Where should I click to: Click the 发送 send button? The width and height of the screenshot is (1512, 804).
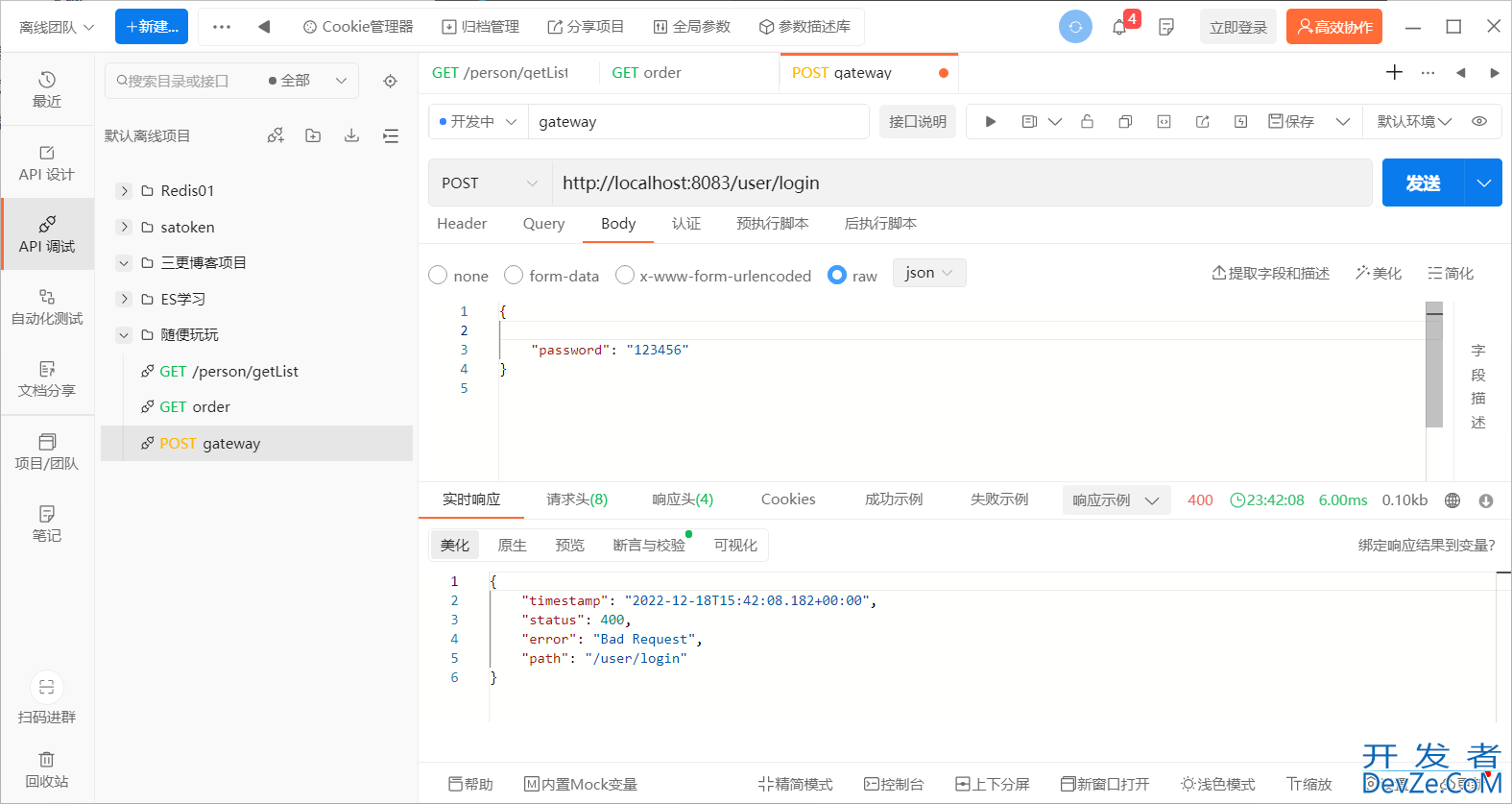point(1423,183)
